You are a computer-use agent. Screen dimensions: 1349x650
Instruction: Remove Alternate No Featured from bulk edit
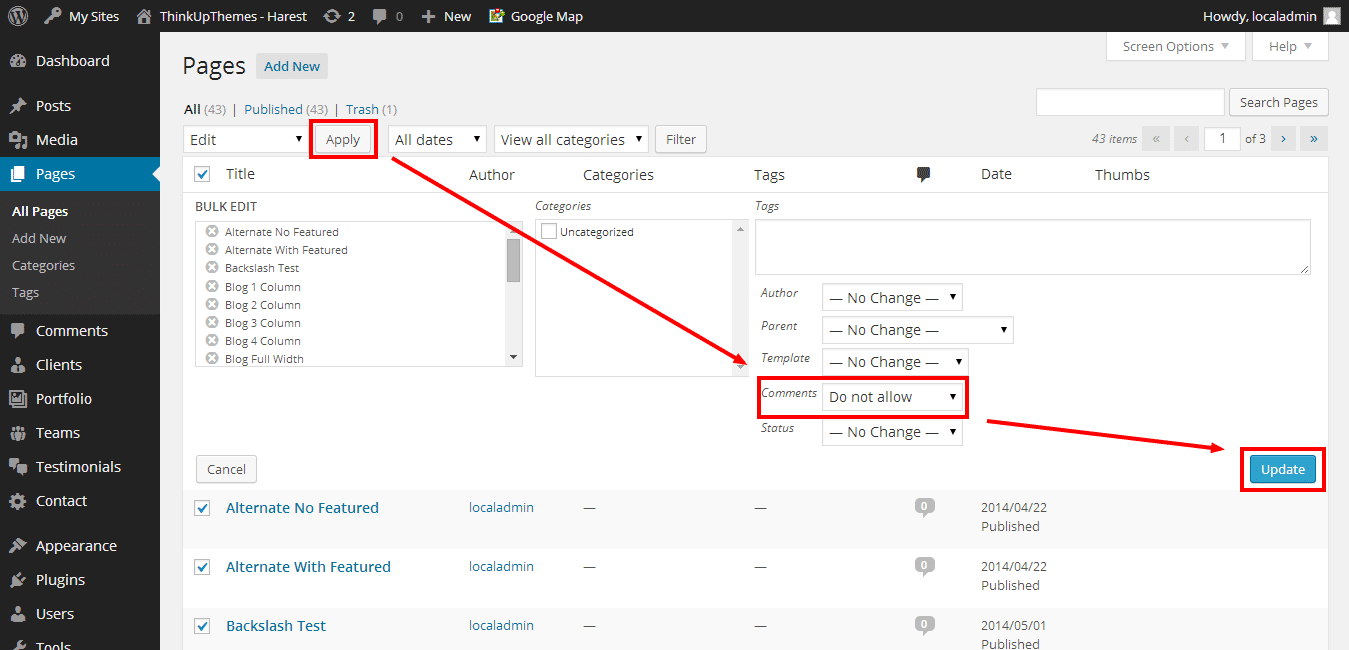point(212,232)
